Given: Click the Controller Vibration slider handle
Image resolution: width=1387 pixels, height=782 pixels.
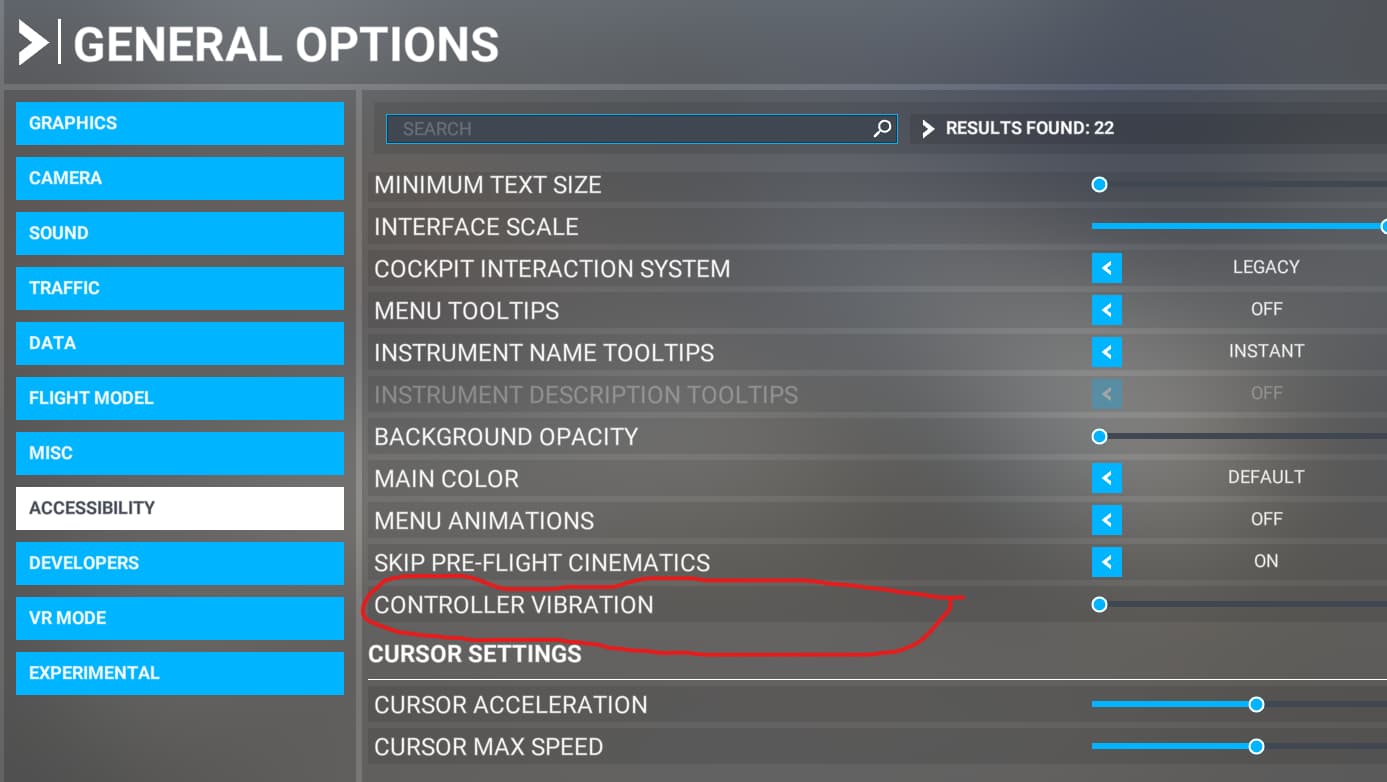Looking at the screenshot, I should tap(1099, 604).
